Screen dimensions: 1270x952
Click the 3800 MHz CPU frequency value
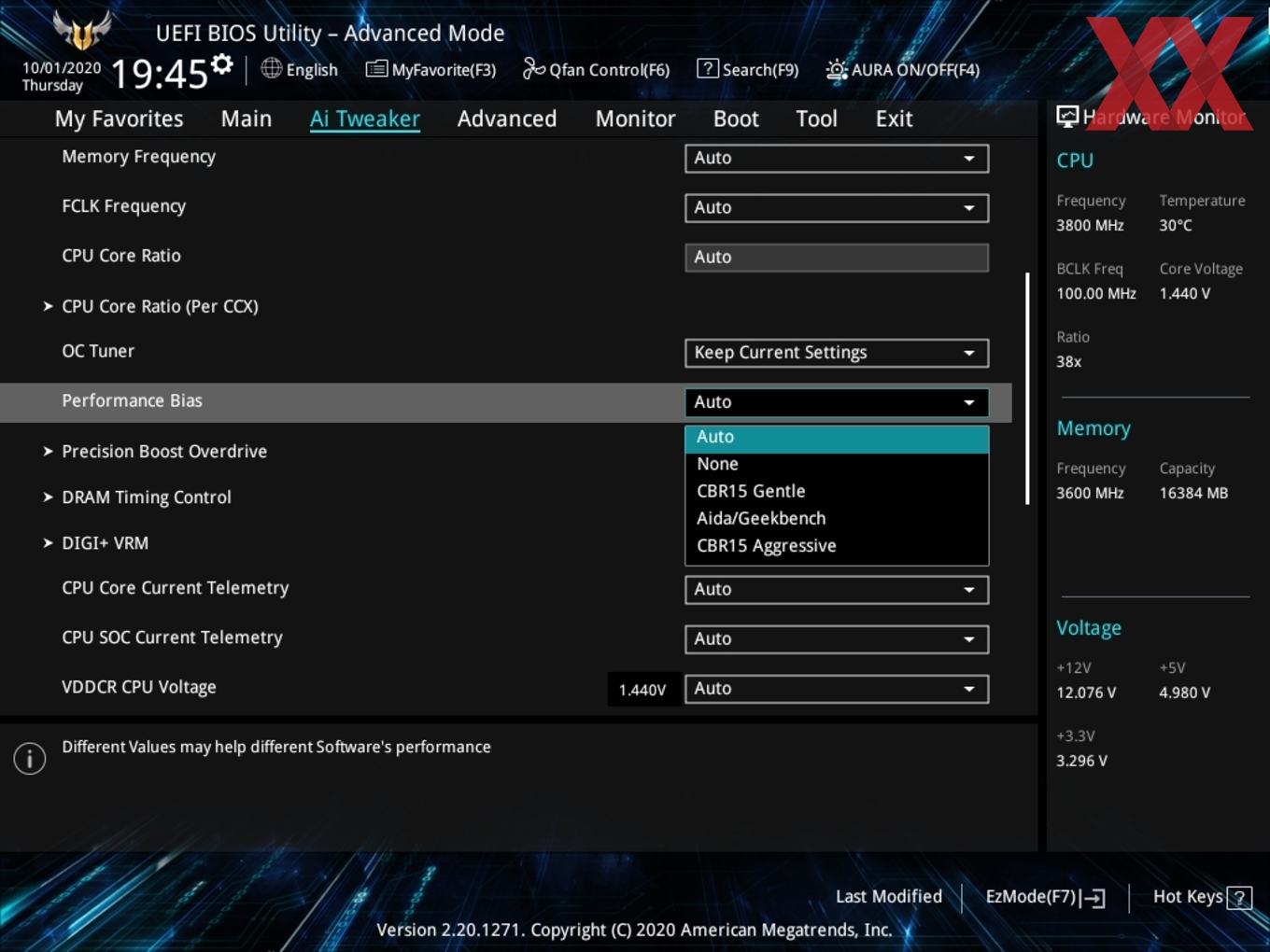tap(1090, 225)
